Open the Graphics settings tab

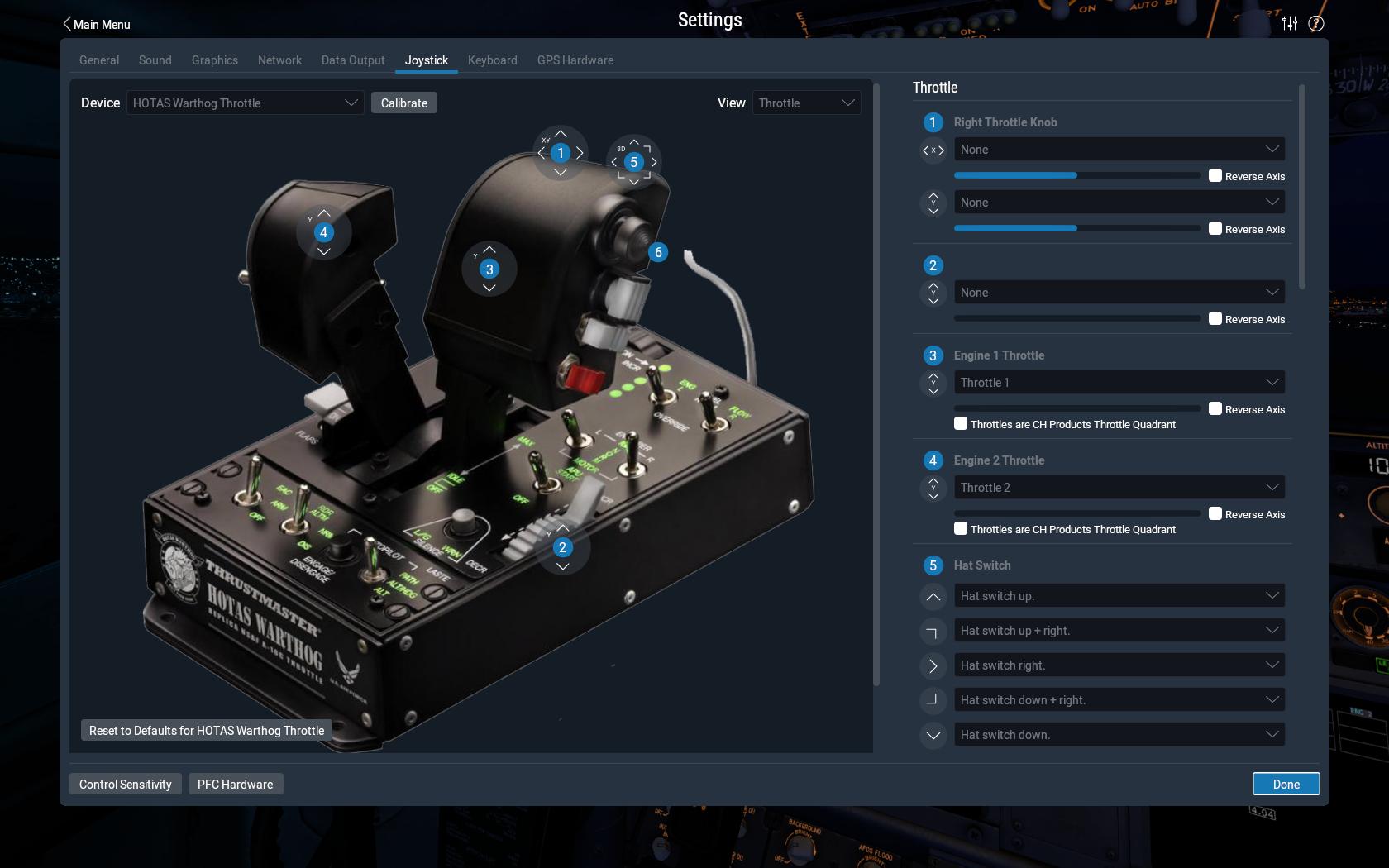214,60
